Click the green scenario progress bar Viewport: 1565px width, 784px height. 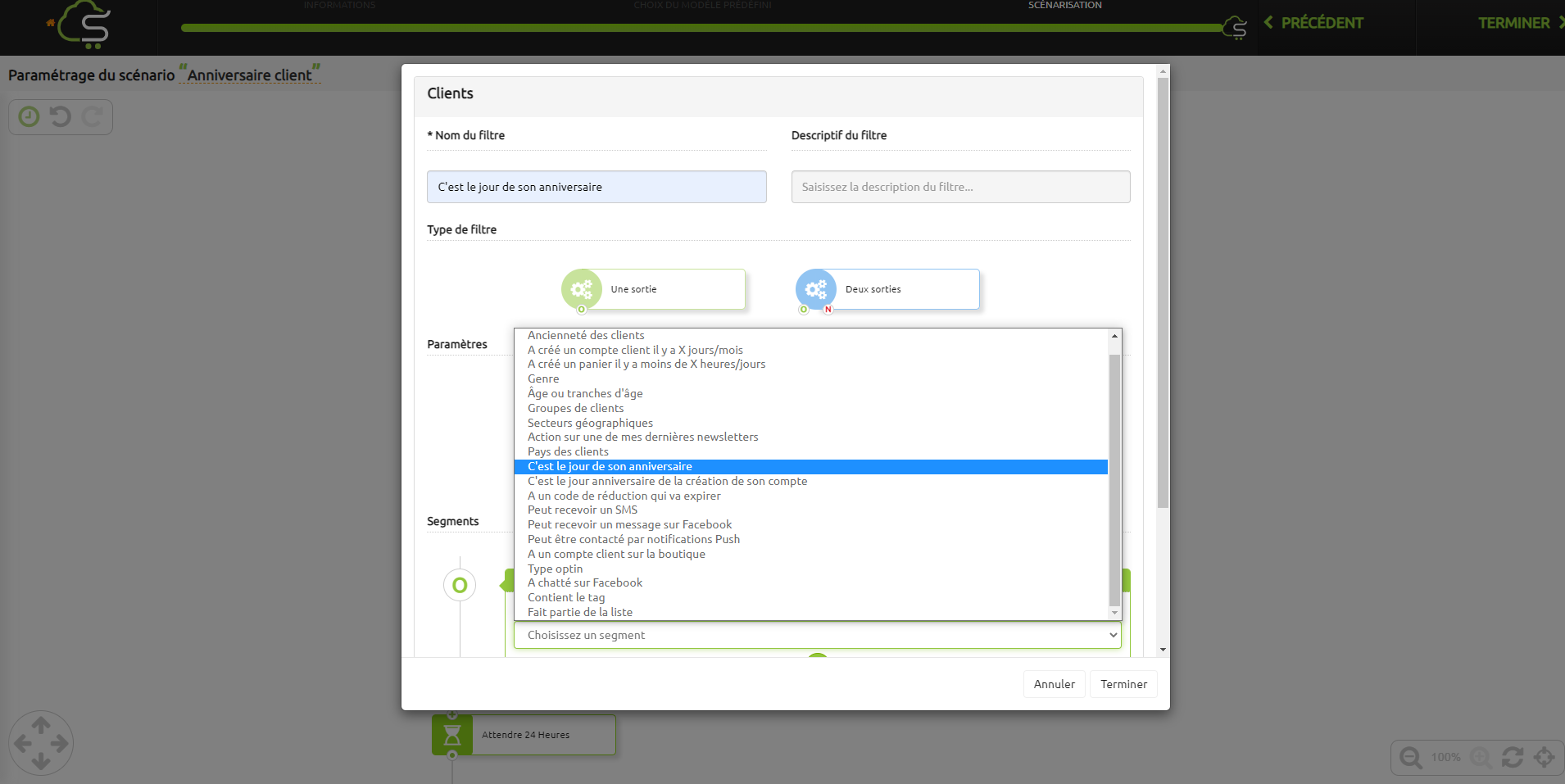point(701,28)
